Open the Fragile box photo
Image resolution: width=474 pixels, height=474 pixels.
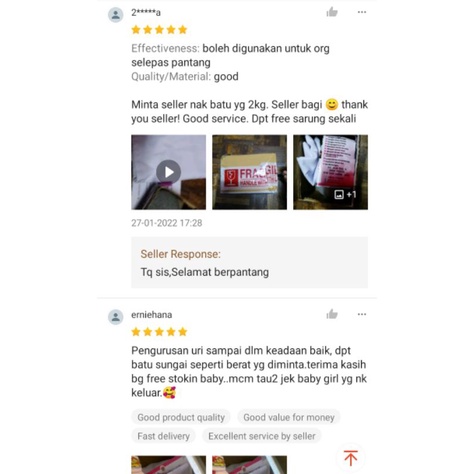[249, 172]
